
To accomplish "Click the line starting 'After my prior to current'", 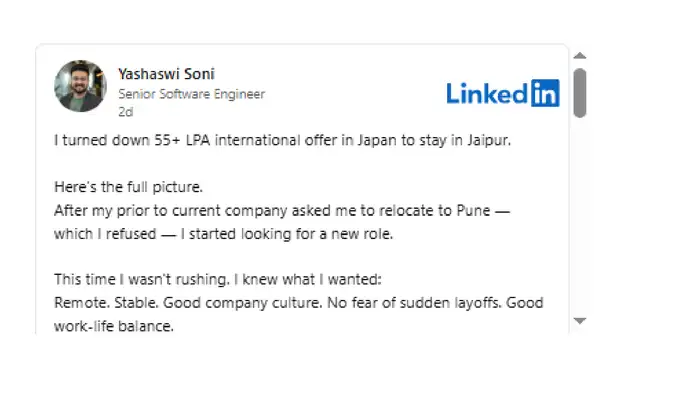I will pyautogui.click(x=282, y=211).
